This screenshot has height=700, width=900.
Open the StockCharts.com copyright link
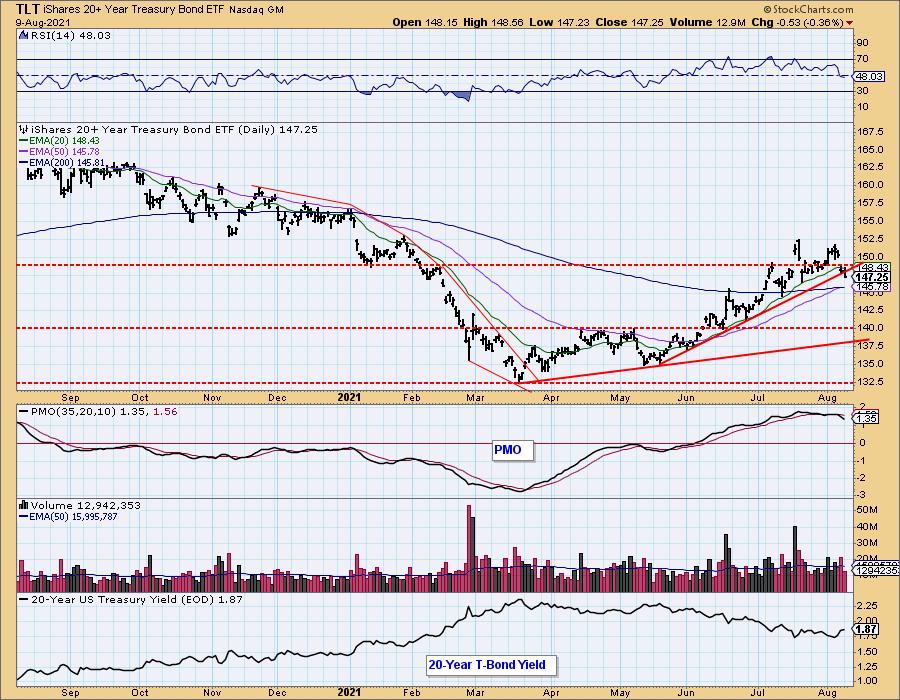[808, 9]
